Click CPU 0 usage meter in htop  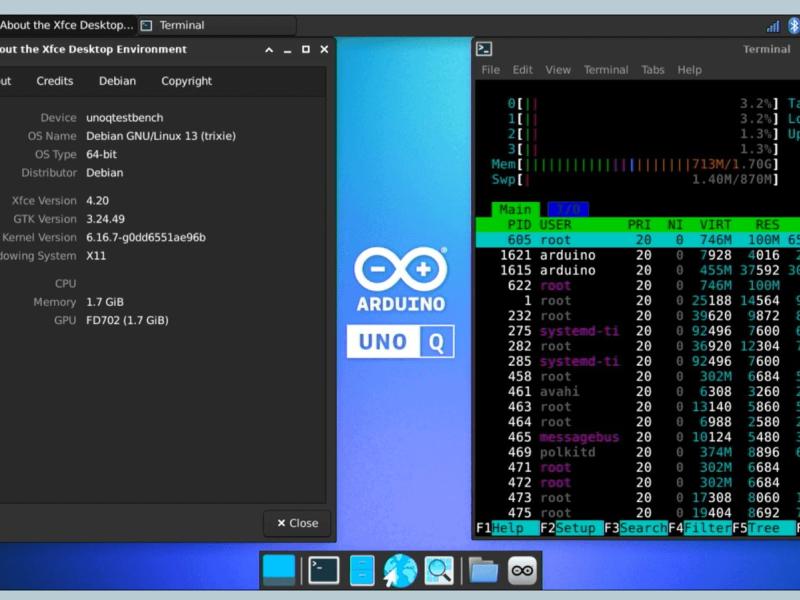[x=643, y=104]
